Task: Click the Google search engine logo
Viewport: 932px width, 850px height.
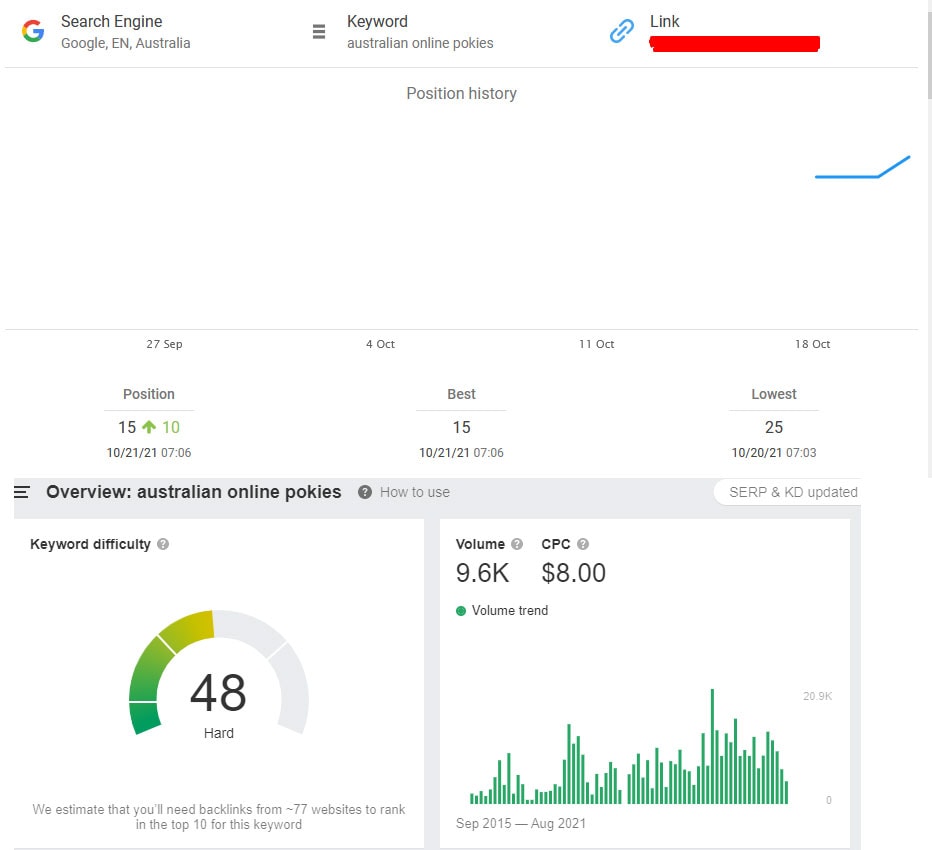Action: pos(33,31)
